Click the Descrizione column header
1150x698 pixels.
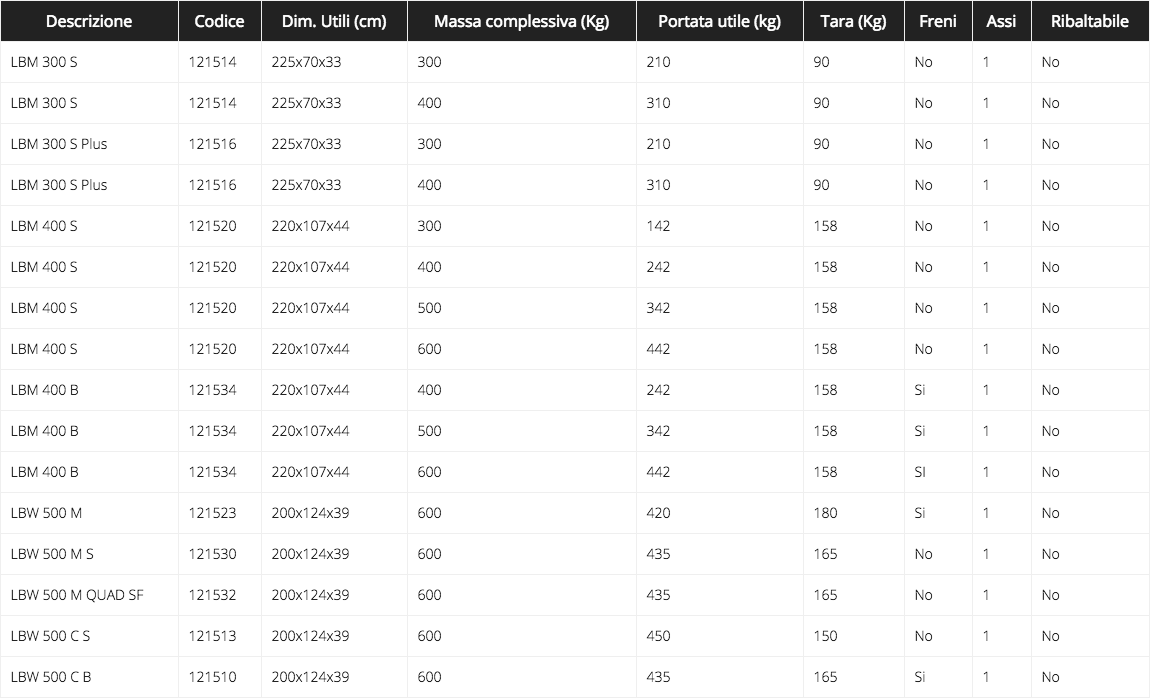(x=89, y=21)
